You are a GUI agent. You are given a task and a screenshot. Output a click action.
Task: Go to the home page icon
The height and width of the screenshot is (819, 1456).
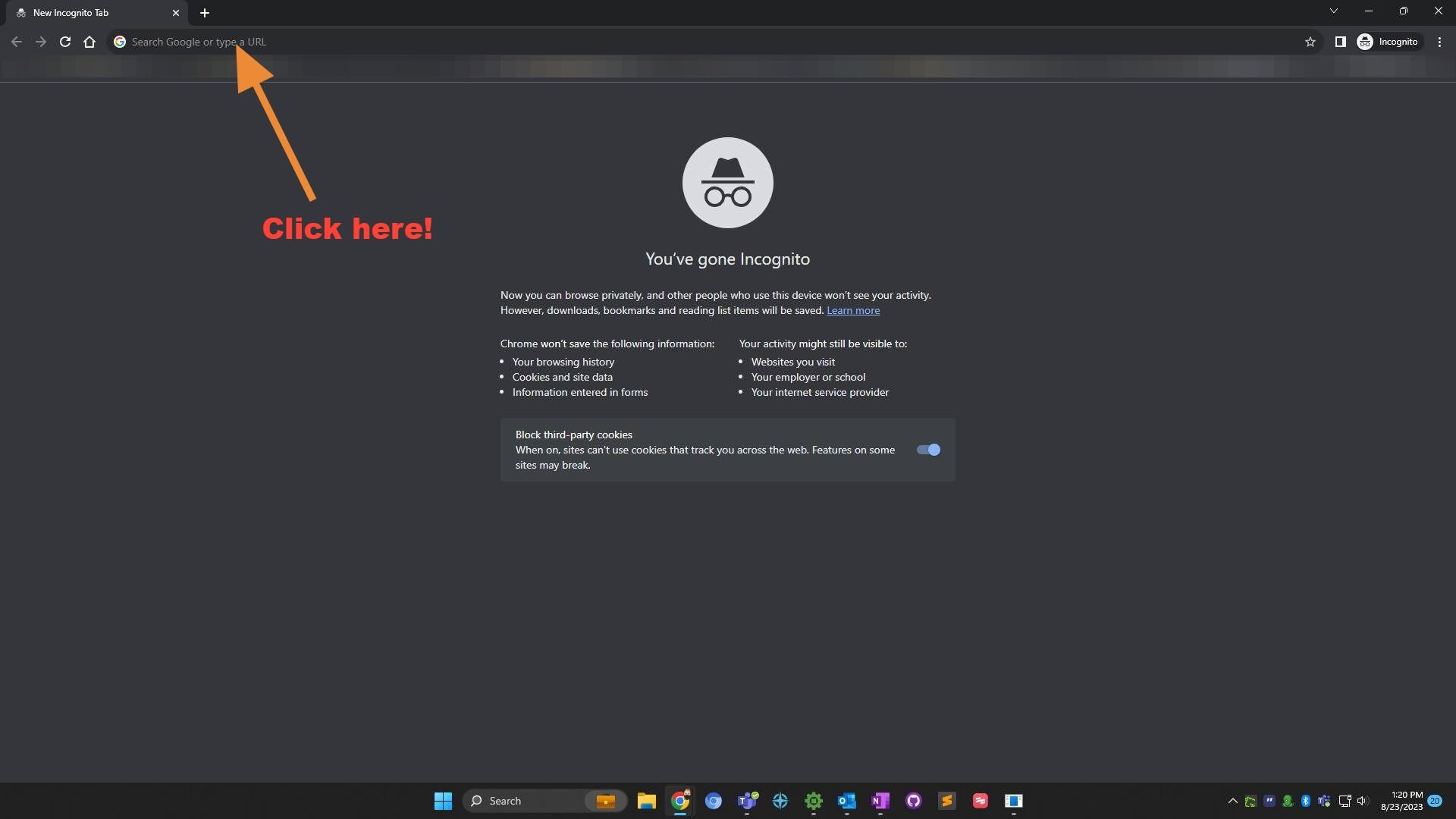89,42
